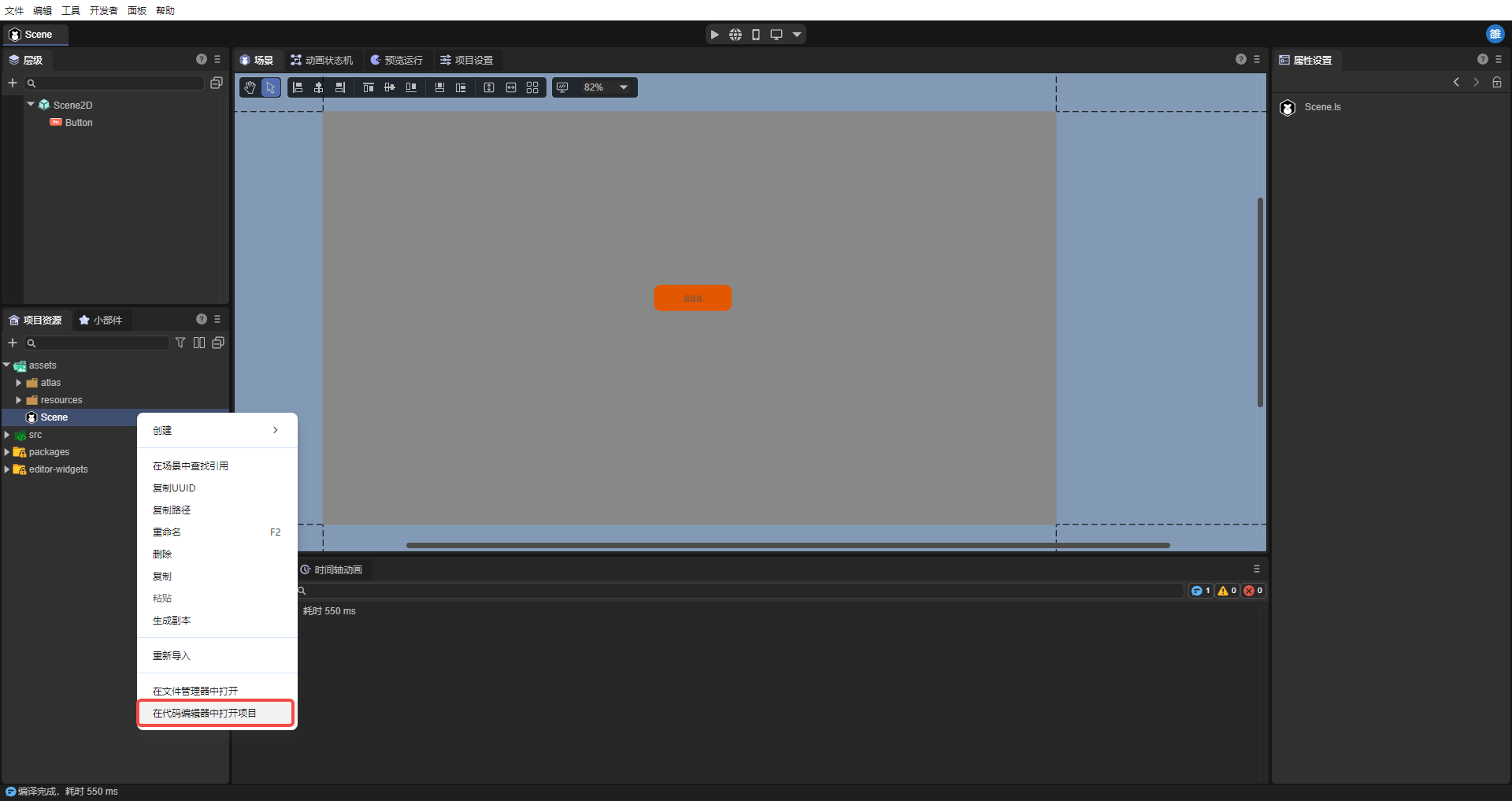
Task: Expand the atlas folder
Action: coord(19,383)
